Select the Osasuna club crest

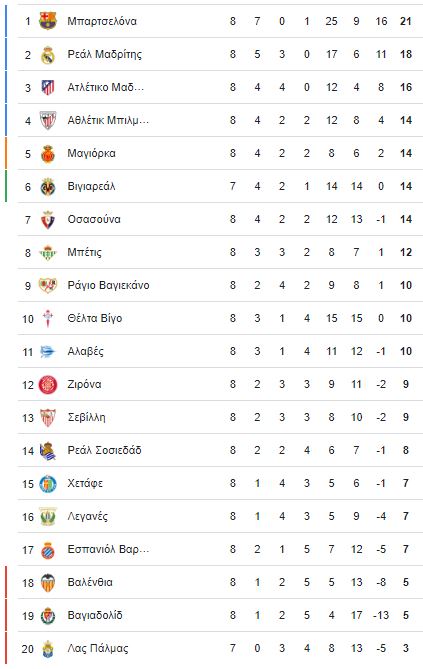(48, 219)
